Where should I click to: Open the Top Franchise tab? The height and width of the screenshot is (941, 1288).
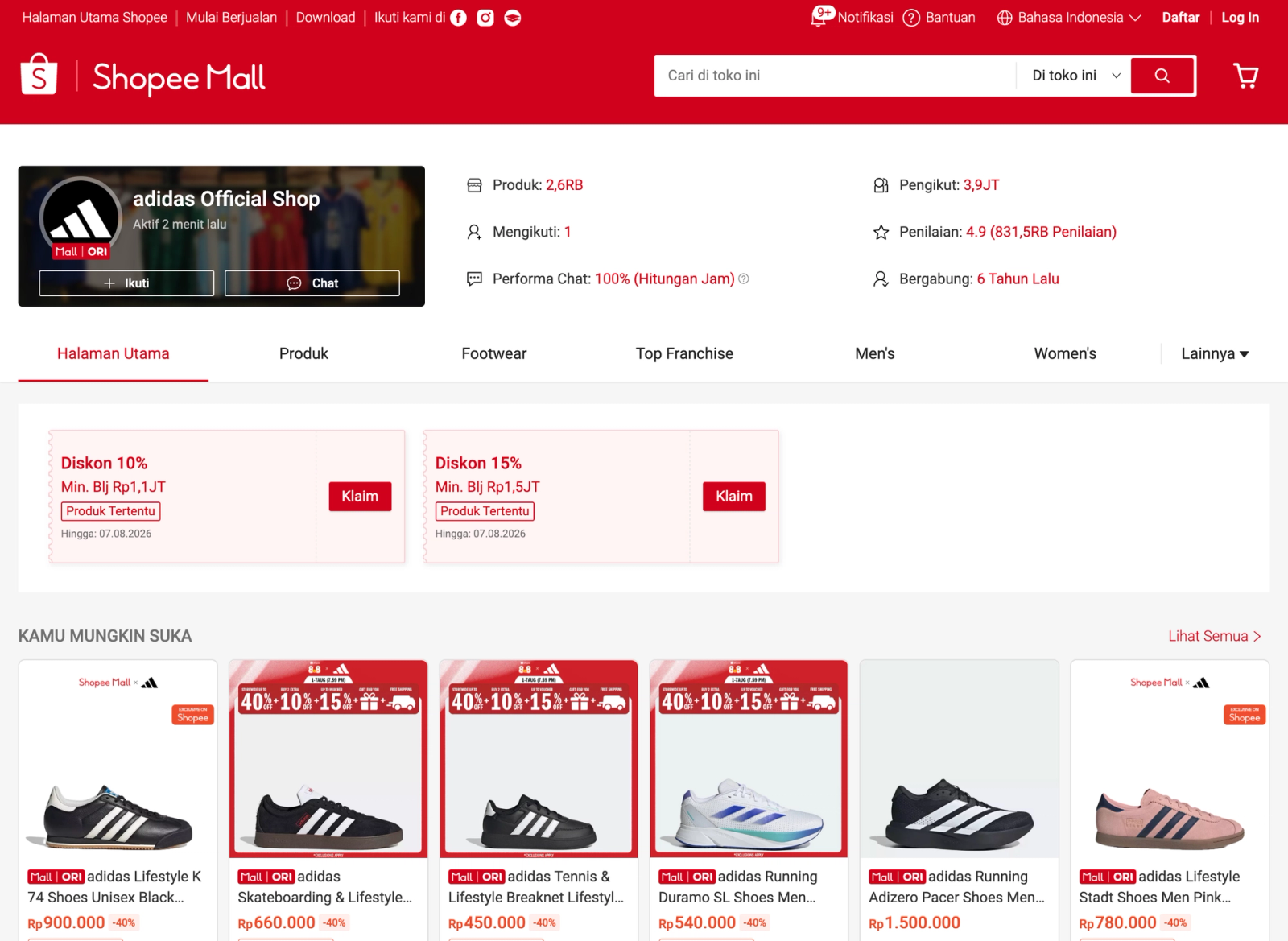[x=684, y=353]
